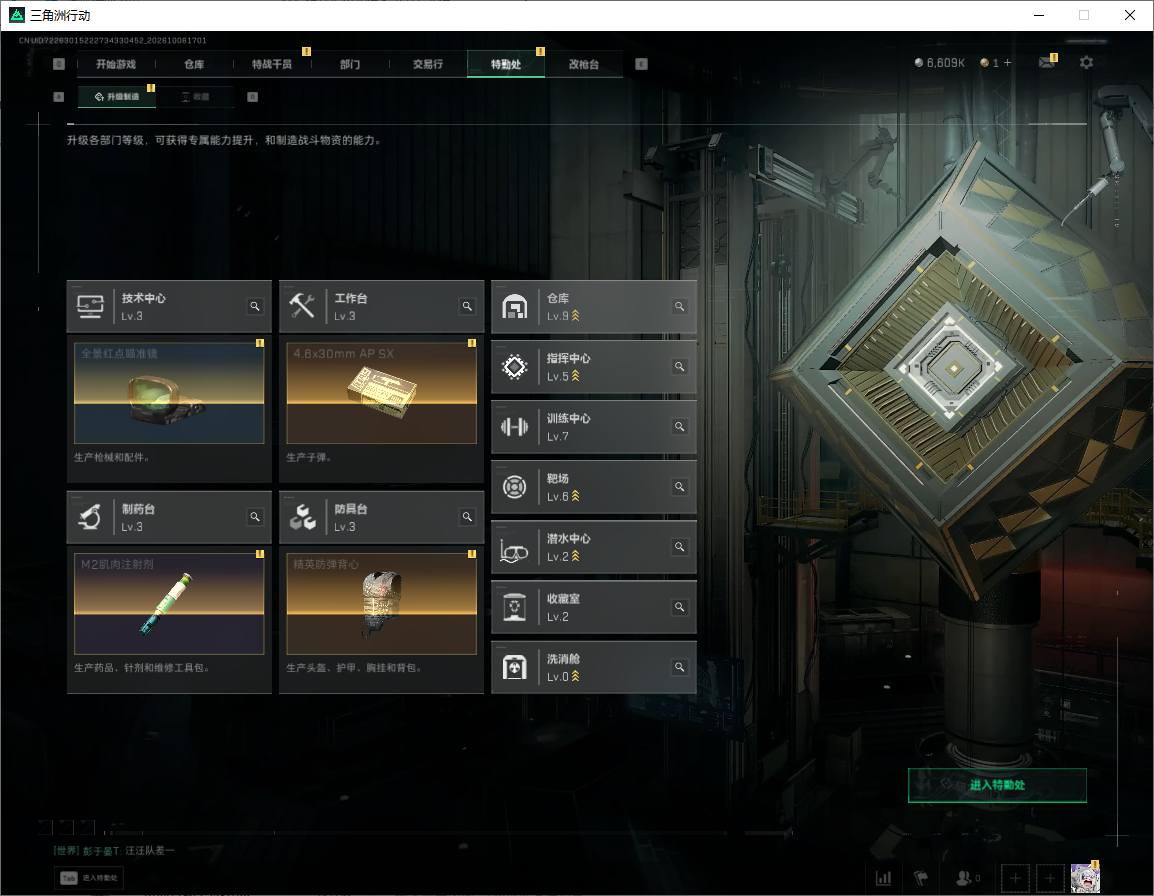Screen dimensions: 1154x896
Task: Switch to the 特战干员 tab
Action: pyautogui.click(x=272, y=64)
